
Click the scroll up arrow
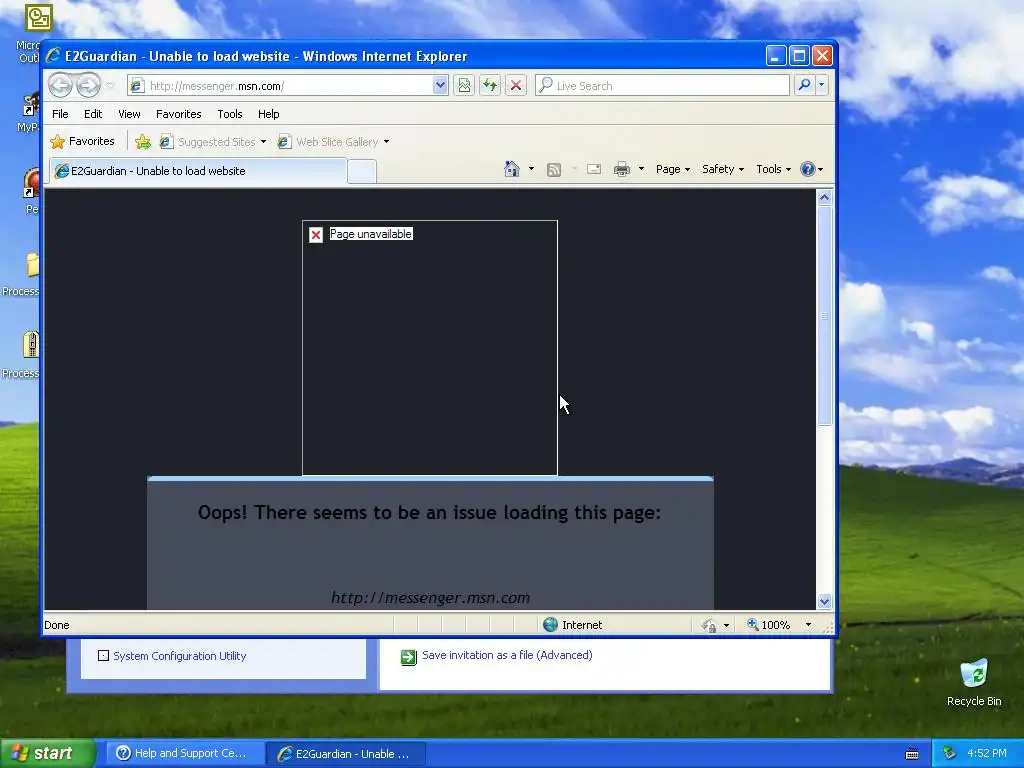(824, 197)
